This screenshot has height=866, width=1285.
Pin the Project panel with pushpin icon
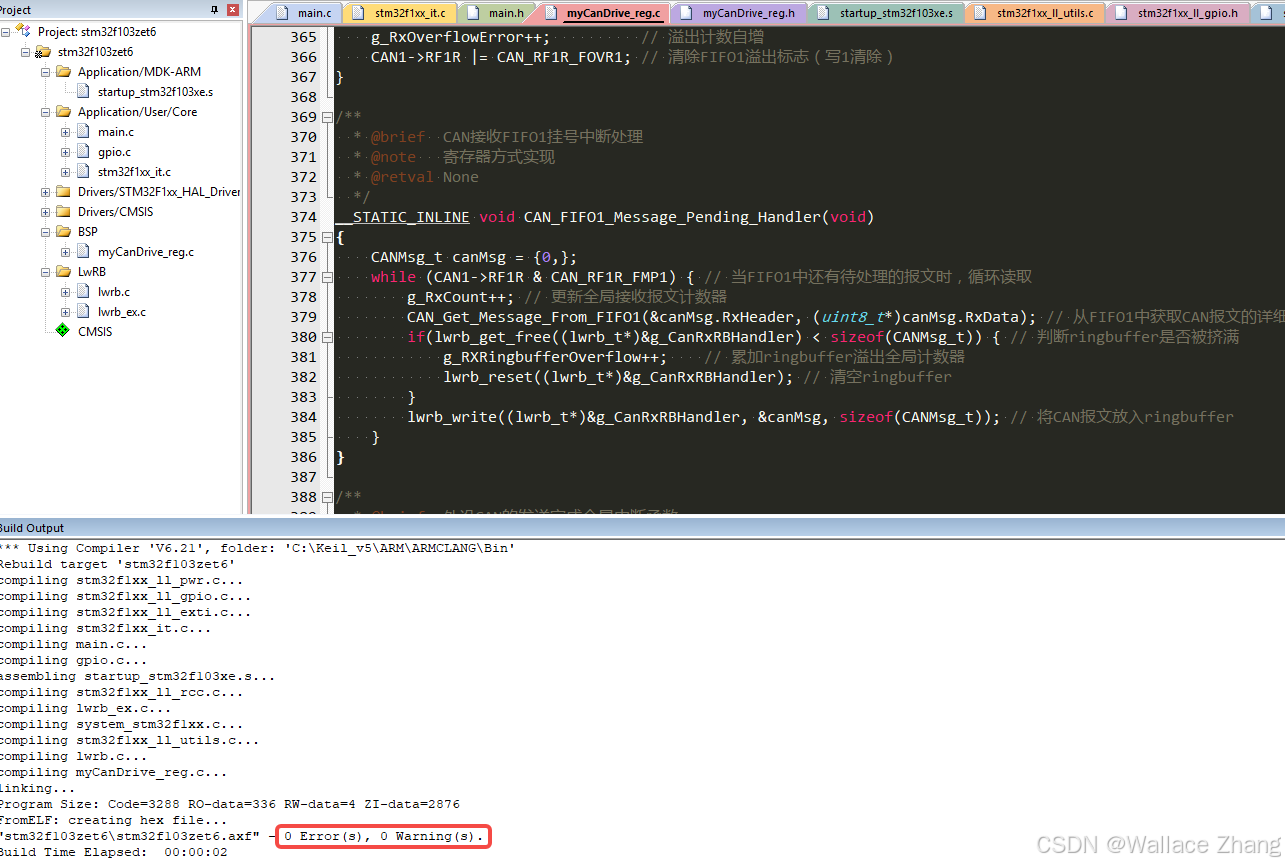pyautogui.click(x=215, y=9)
